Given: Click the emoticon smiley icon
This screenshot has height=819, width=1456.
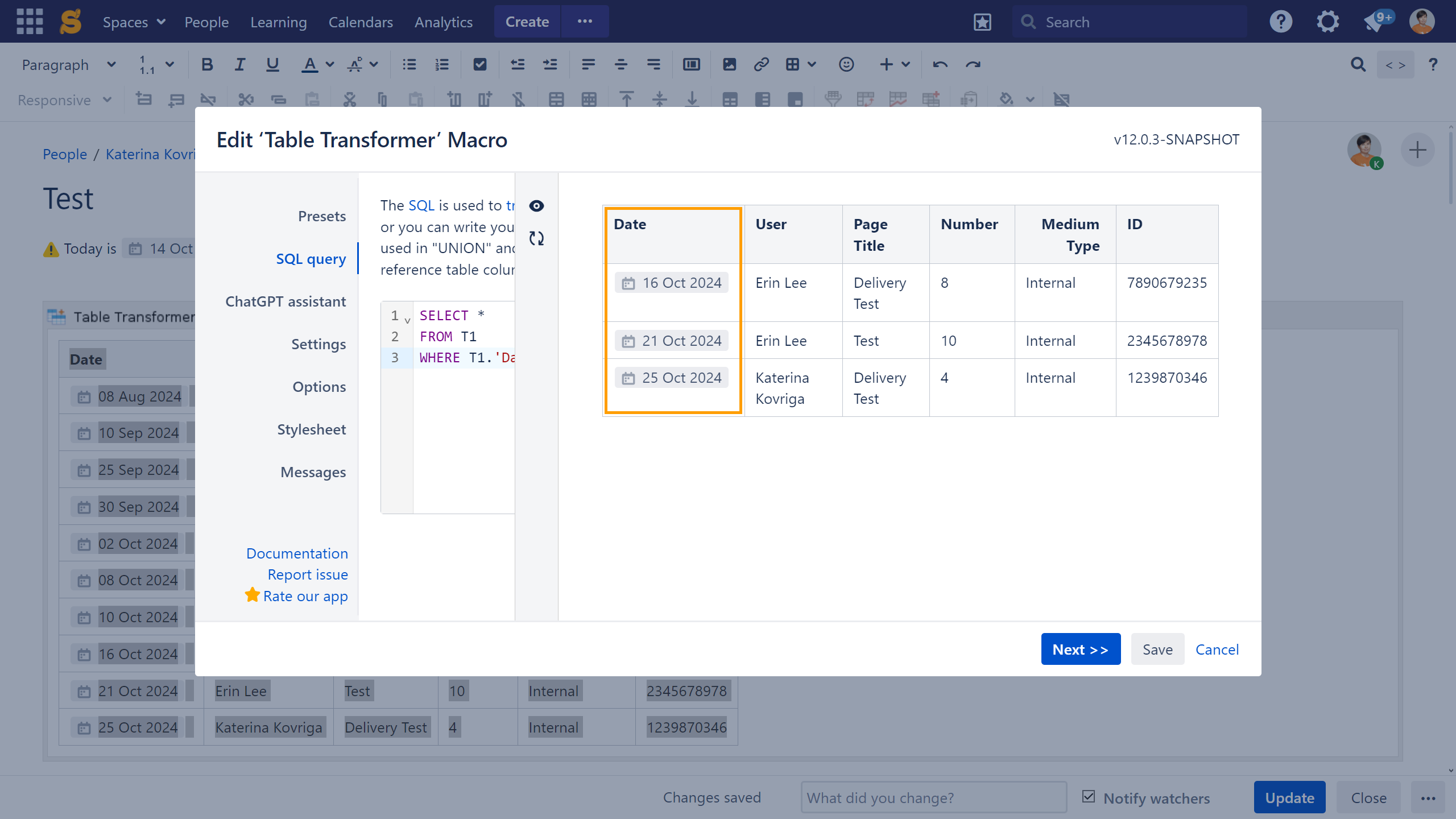Looking at the screenshot, I should (x=846, y=65).
